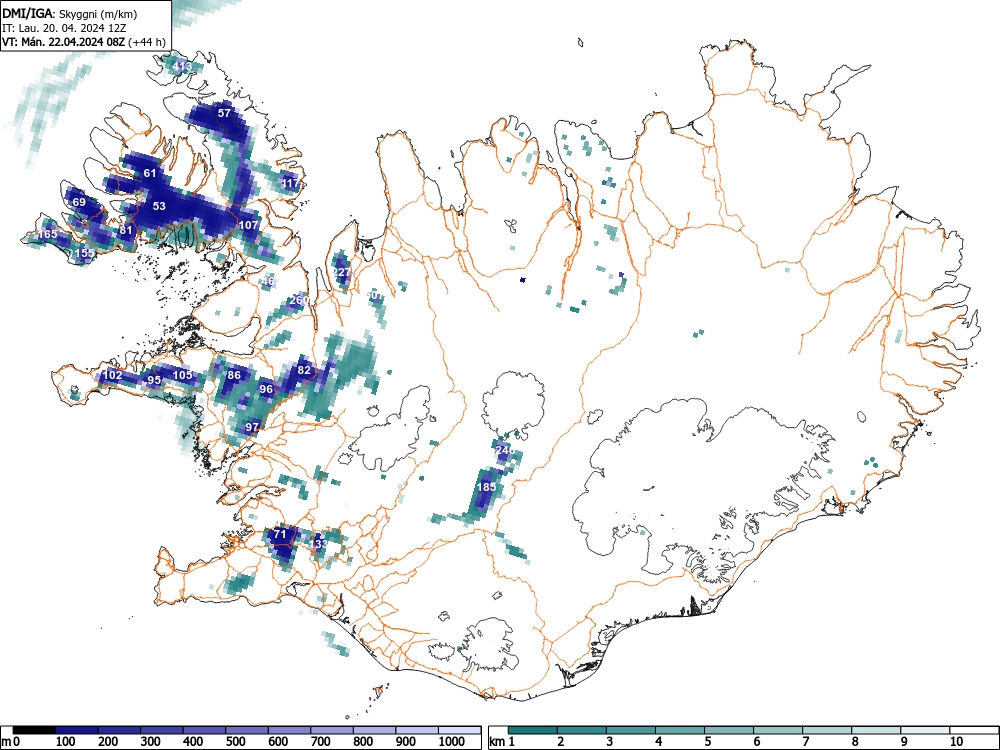Select the near-white 9–10 km legend swatch
Image resolution: width=1000 pixels, height=750 pixels.
[925, 730]
